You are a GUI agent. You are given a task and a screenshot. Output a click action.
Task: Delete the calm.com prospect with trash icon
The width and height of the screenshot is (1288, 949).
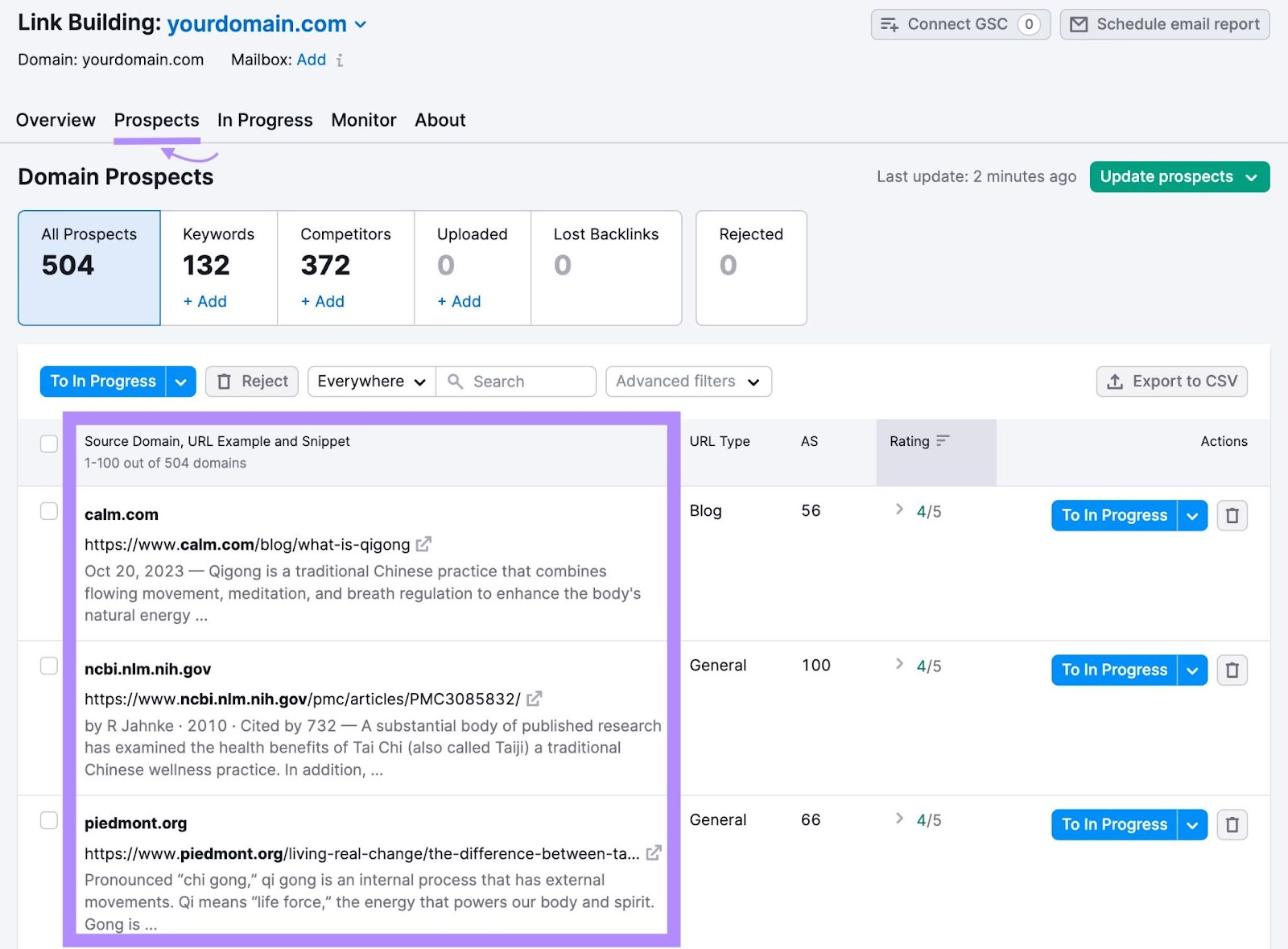click(1232, 515)
